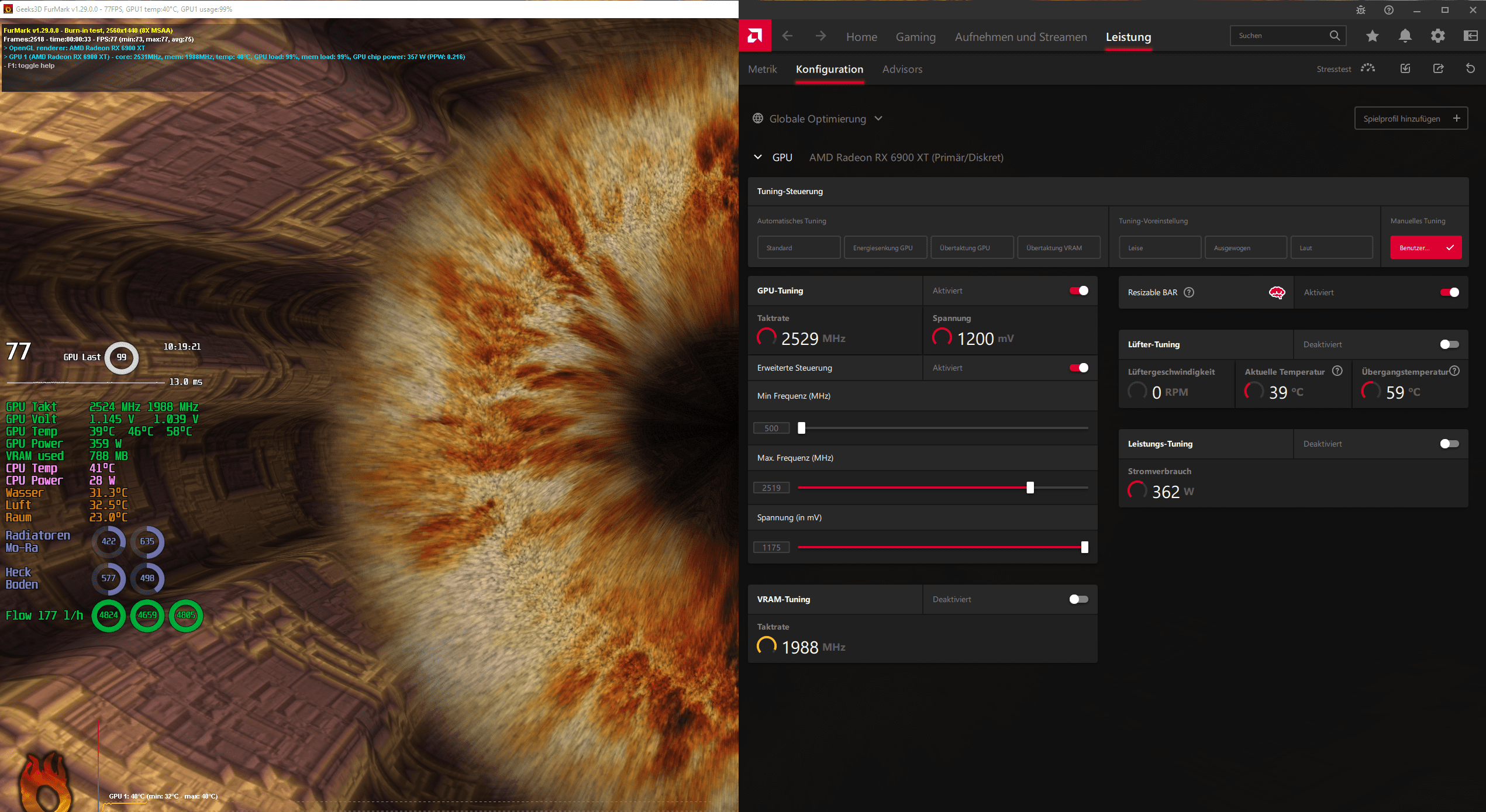Switch to the Metrik tab

point(762,69)
